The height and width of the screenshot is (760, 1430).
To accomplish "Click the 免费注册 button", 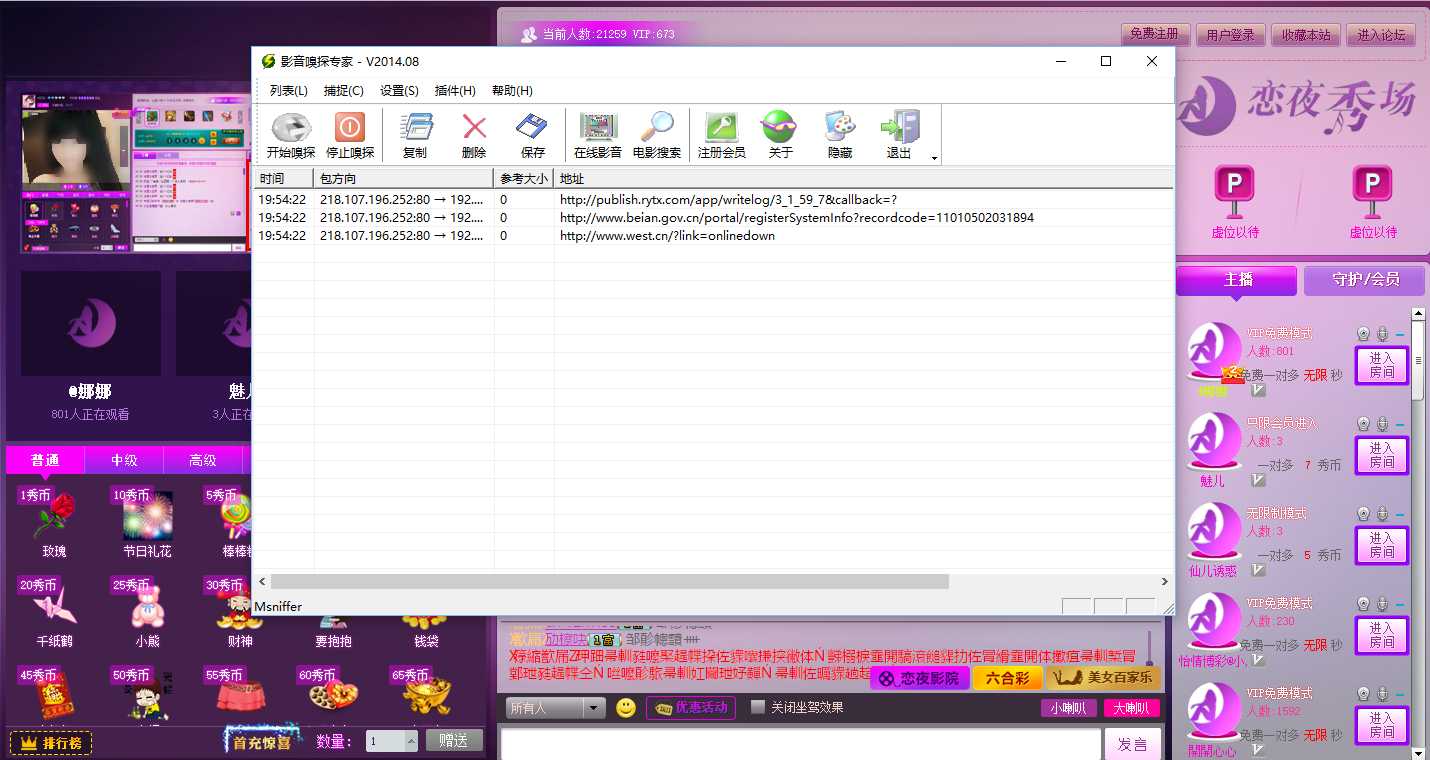I will (x=1154, y=34).
